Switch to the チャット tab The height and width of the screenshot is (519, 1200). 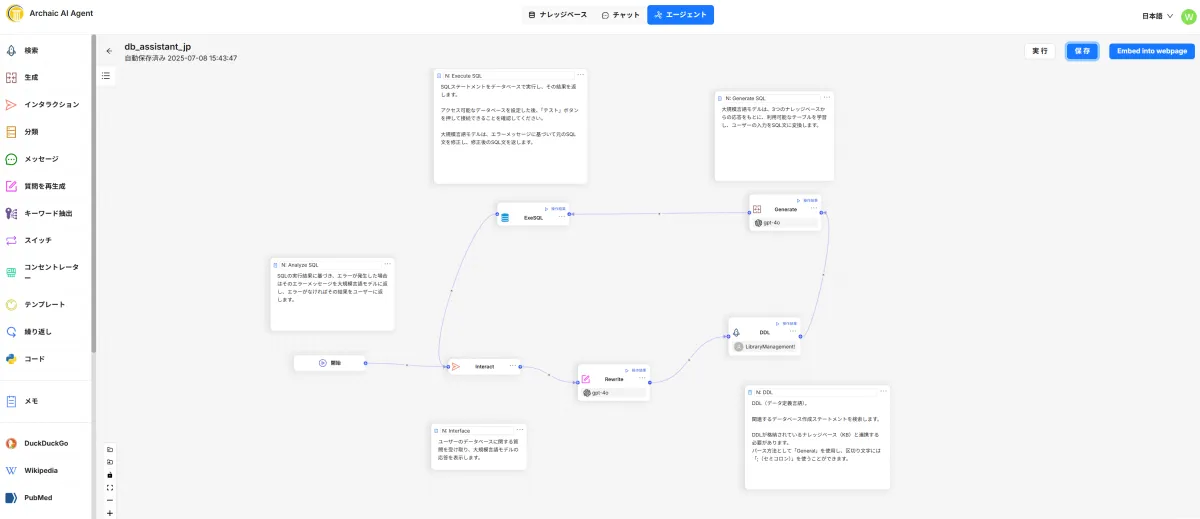click(x=621, y=15)
